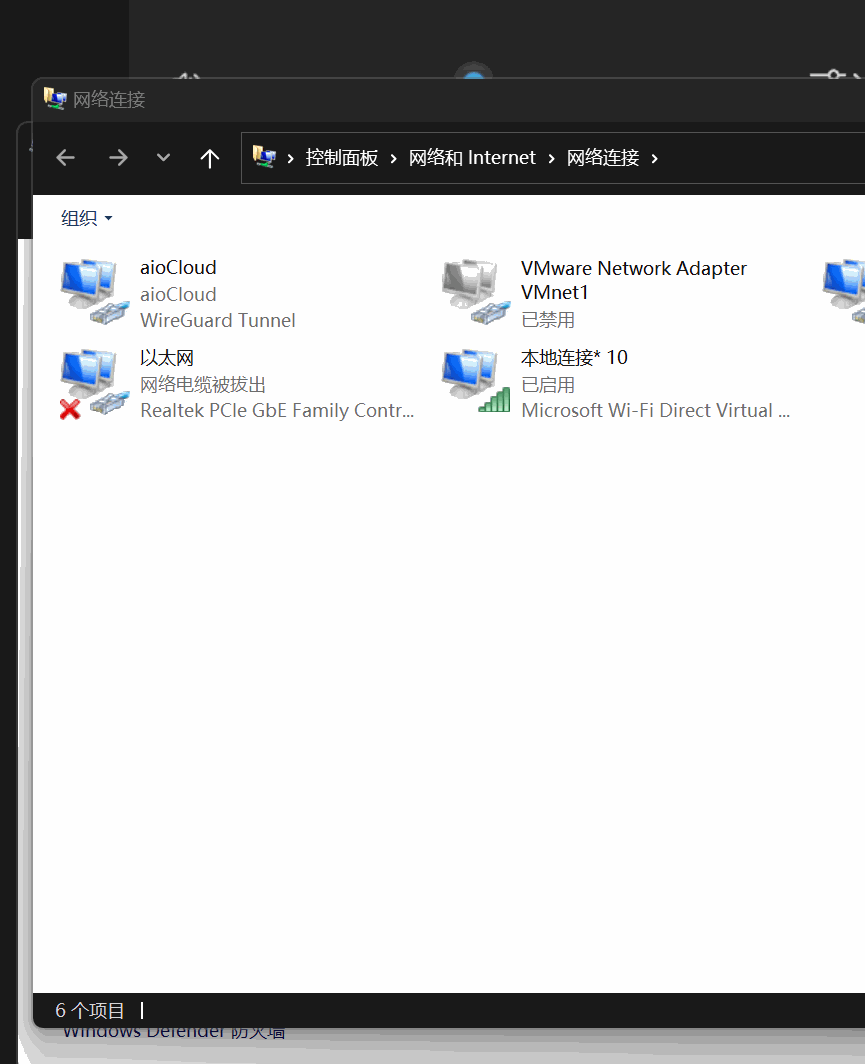Screen dimensions: 865x1064
Task: Expand the chevron after 网络和 Internet
Action: point(552,158)
